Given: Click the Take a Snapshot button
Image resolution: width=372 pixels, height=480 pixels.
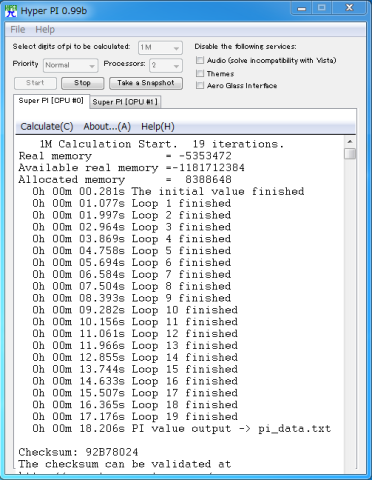Looking at the screenshot, I should pyautogui.click(x=146, y=83).
